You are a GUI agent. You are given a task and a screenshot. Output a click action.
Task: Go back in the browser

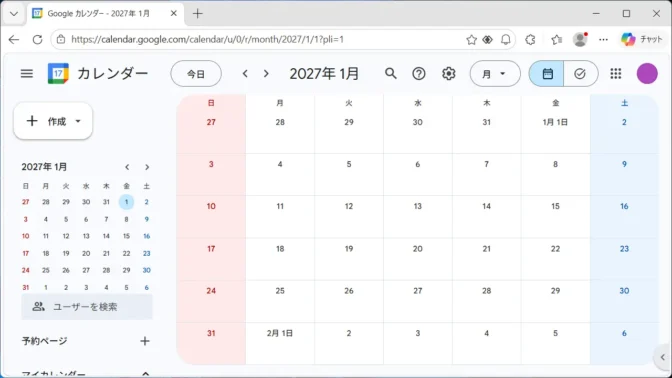point(14,39)
